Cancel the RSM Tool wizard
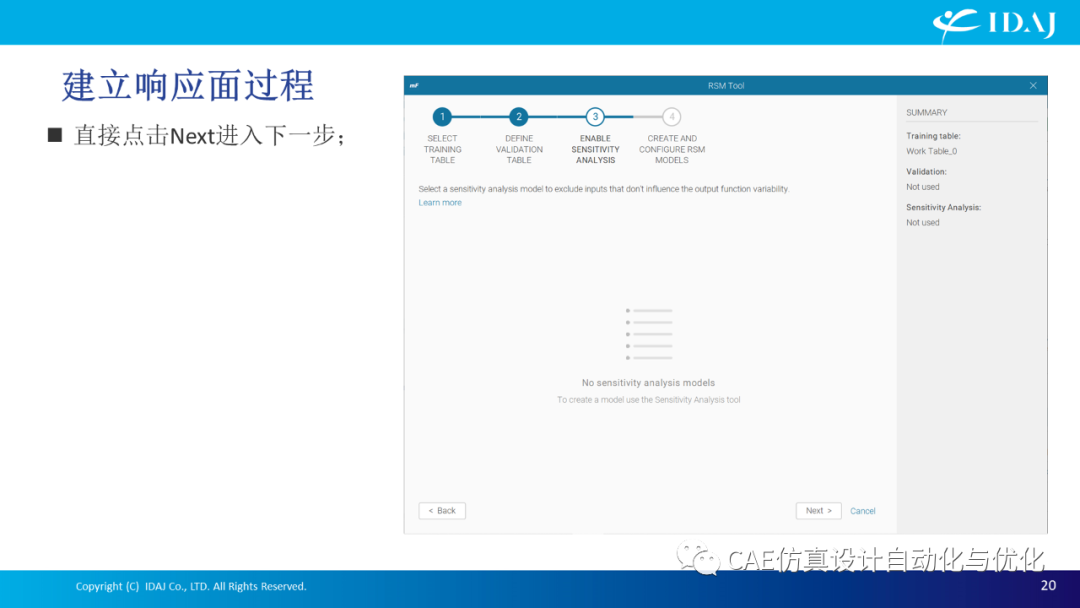This screenshot has height=608, width=1080. [x=862, y=511]
